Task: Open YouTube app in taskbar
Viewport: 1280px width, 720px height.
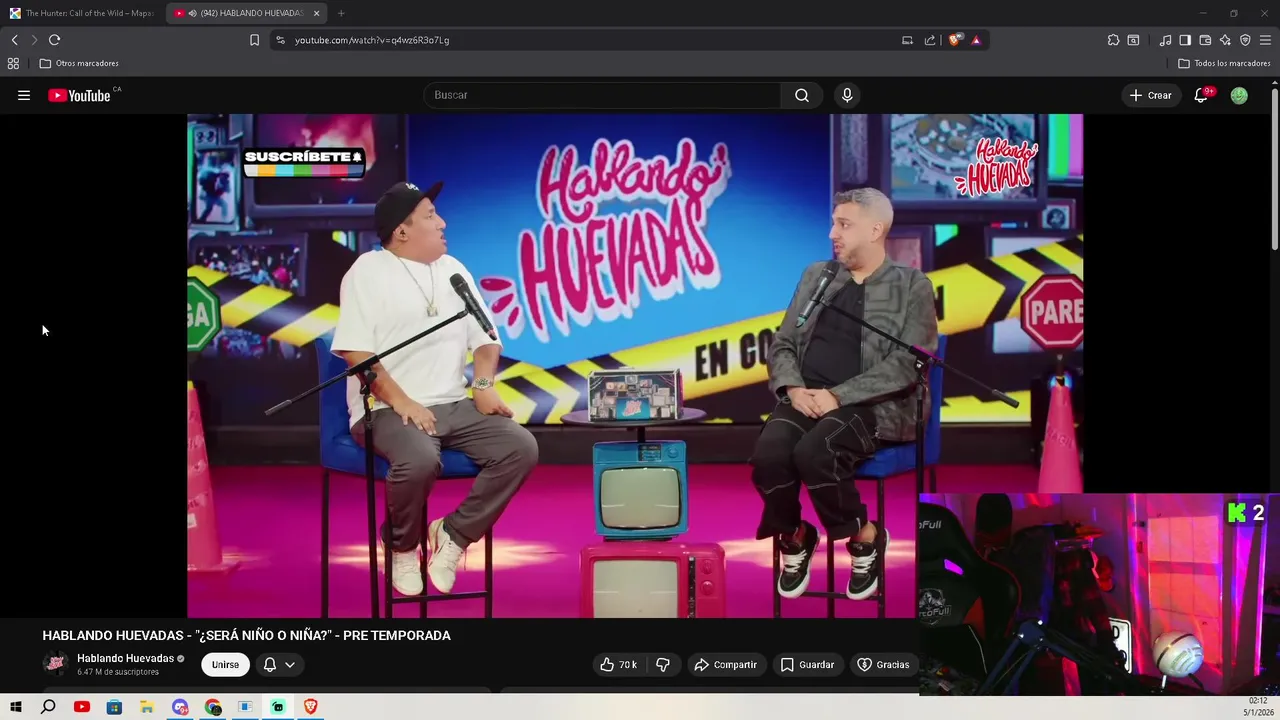Action: (x=82, y=707)
